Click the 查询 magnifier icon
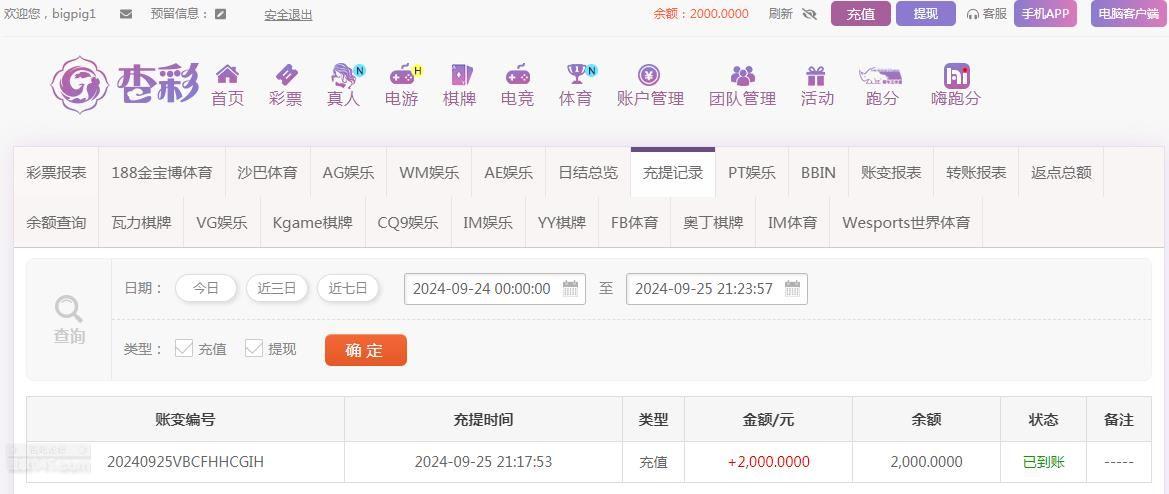Viewport: 1169px width, 494px height. click(x=69, y=308)
